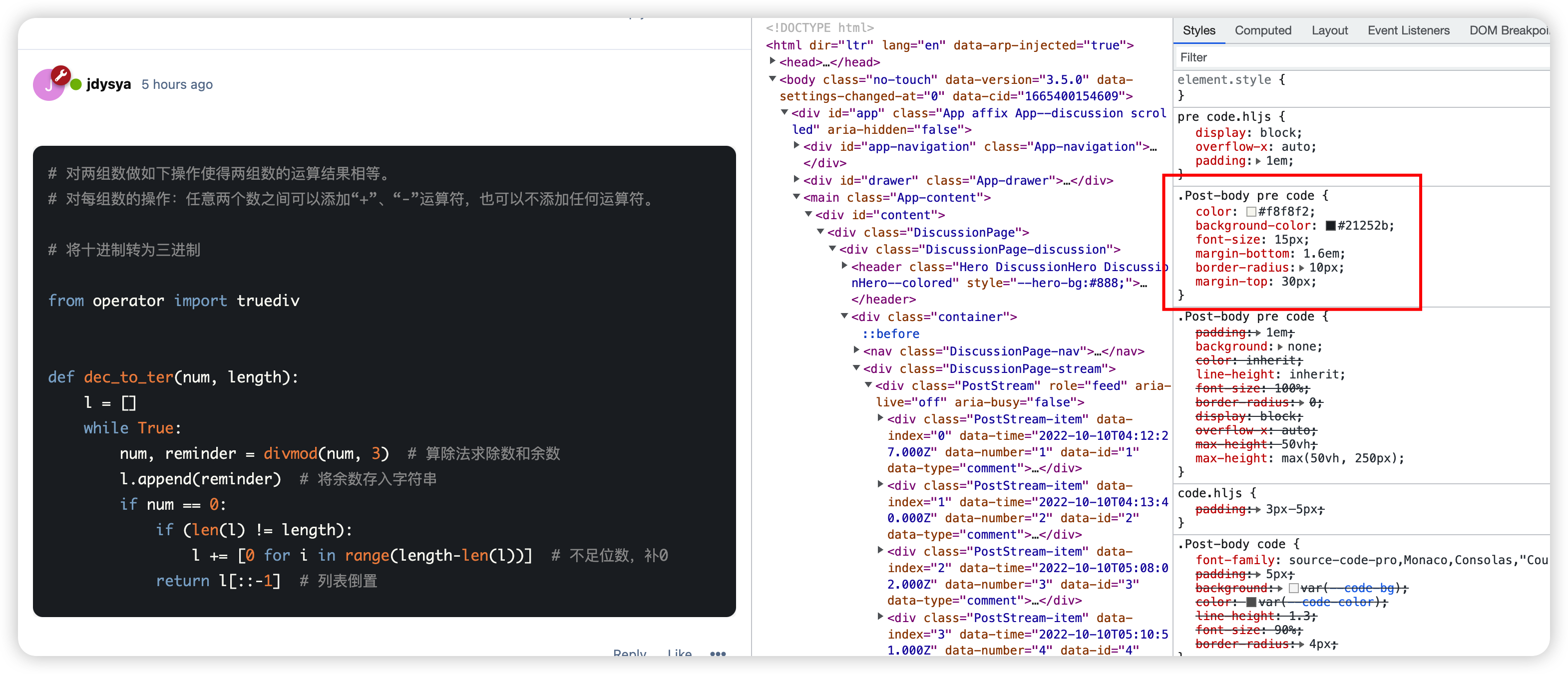Open the #21252b background-color swatch
The width and height of the screenshot is (1568, 674).
[1330, 226]
